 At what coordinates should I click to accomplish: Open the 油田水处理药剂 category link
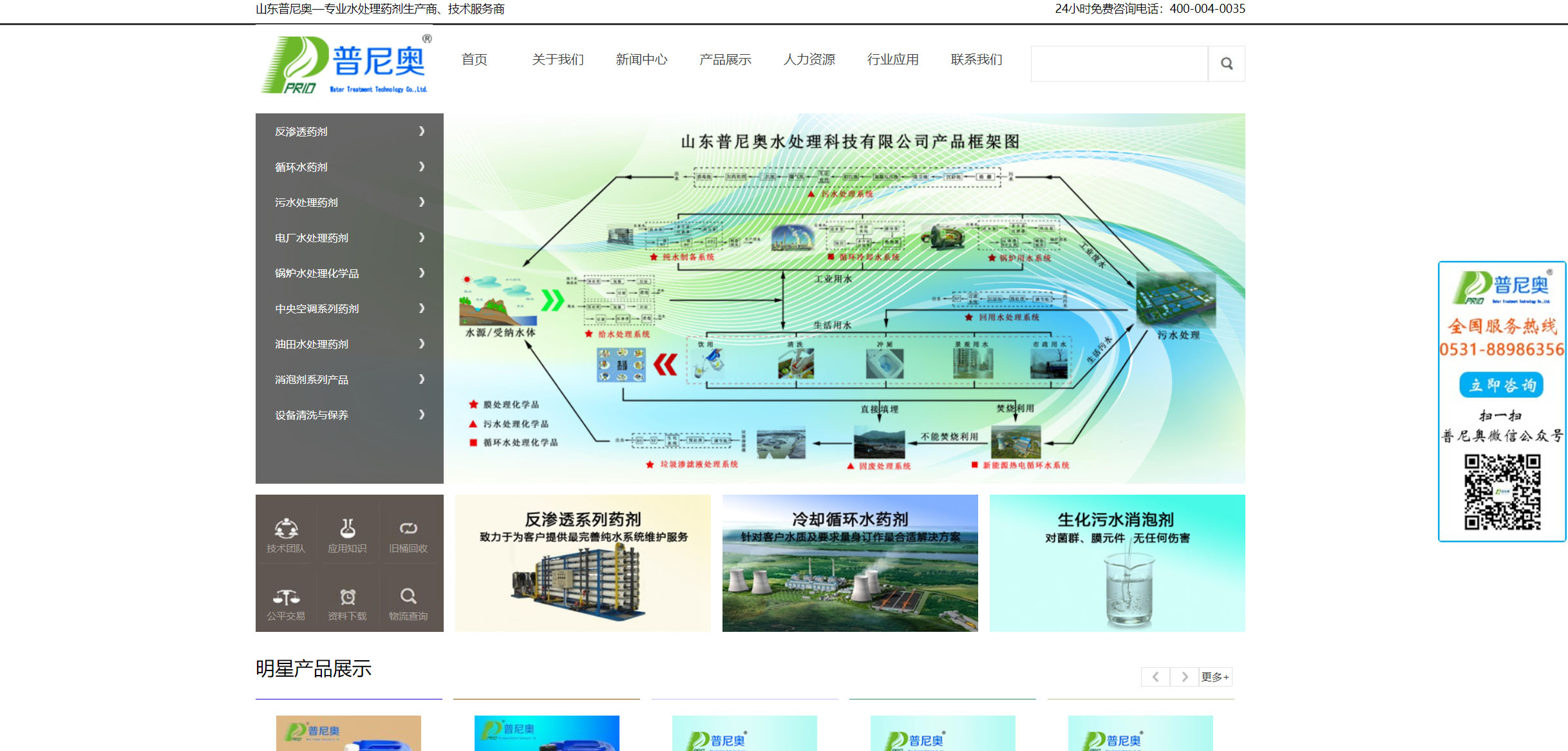(312, 344)
